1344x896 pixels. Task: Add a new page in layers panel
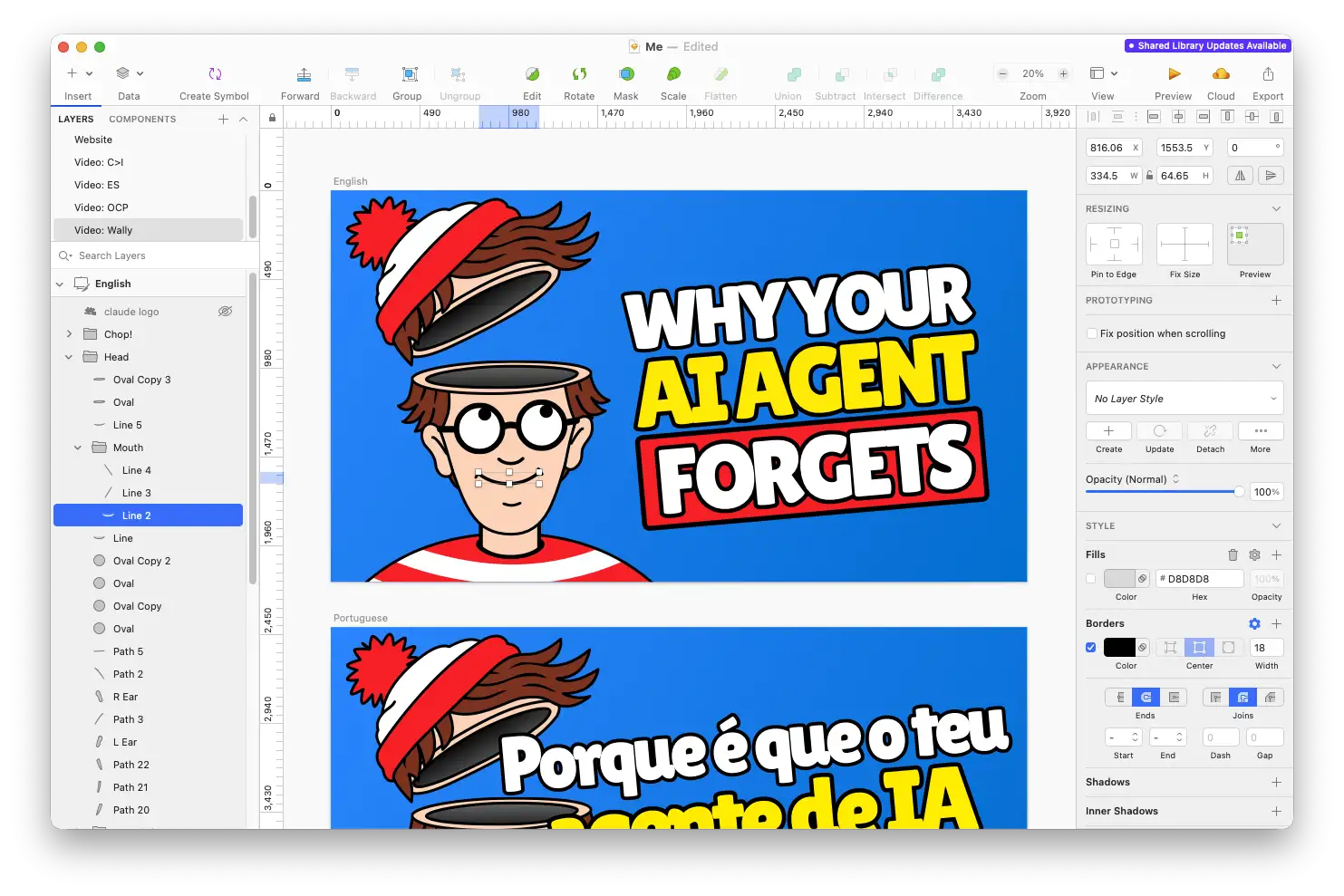click(x=223, y=120)
